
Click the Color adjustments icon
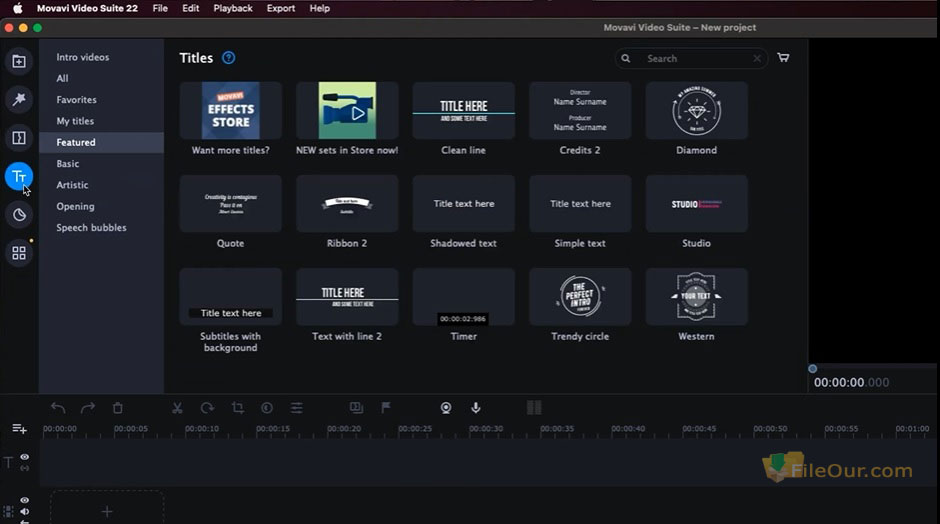pos(267,408)
